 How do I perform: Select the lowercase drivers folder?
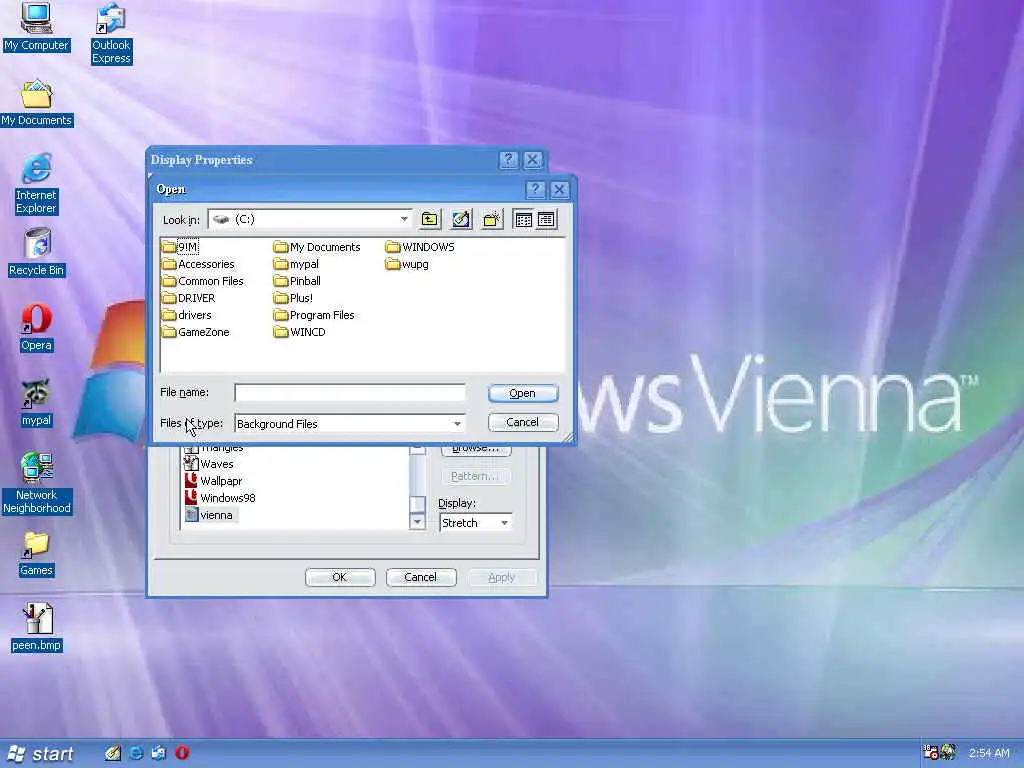[187, 315]
